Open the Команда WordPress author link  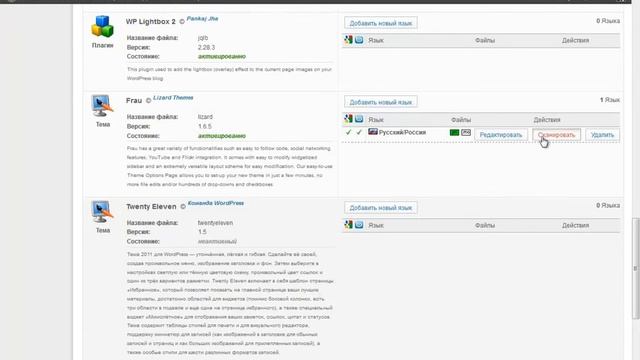point(216,203)
